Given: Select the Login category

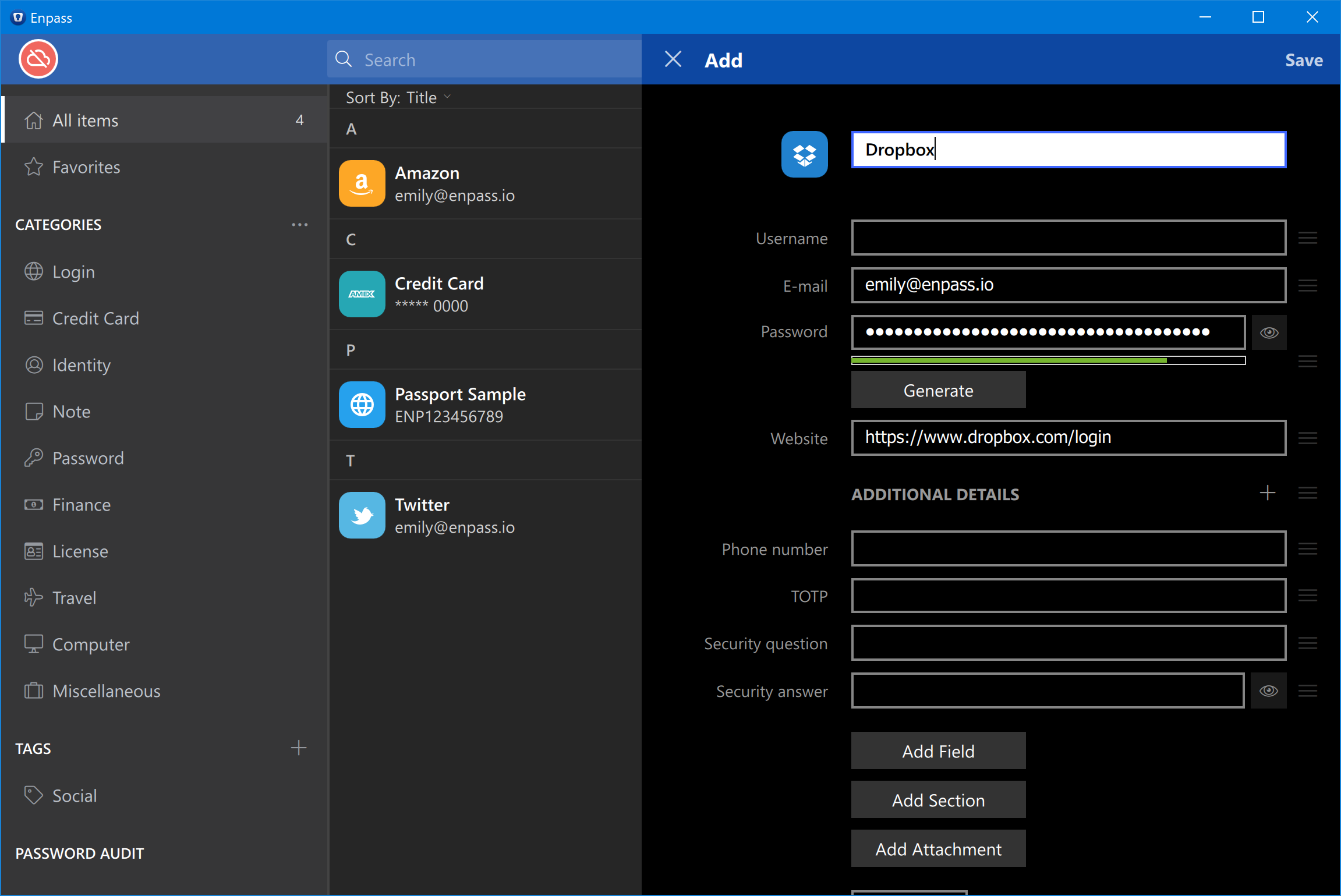Looking at the screenshot, I should 73,272.
